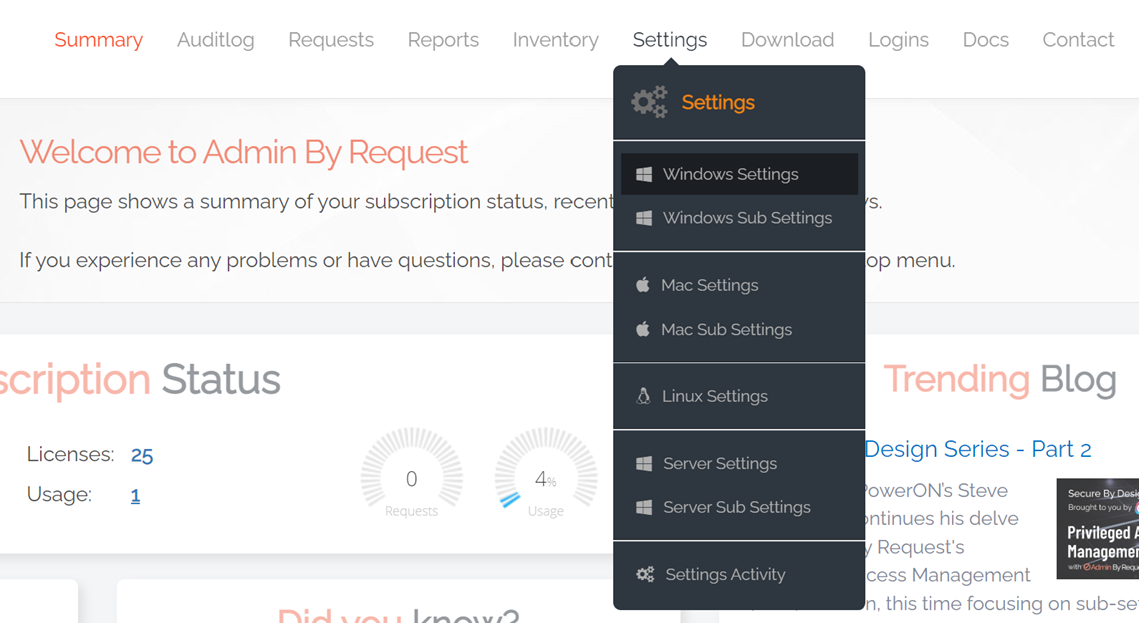Click the Windows logo icon beside Windows Settings
The width and height of the screenshot is (1139, 623).
pyautogui.click(x=644, y=174)
